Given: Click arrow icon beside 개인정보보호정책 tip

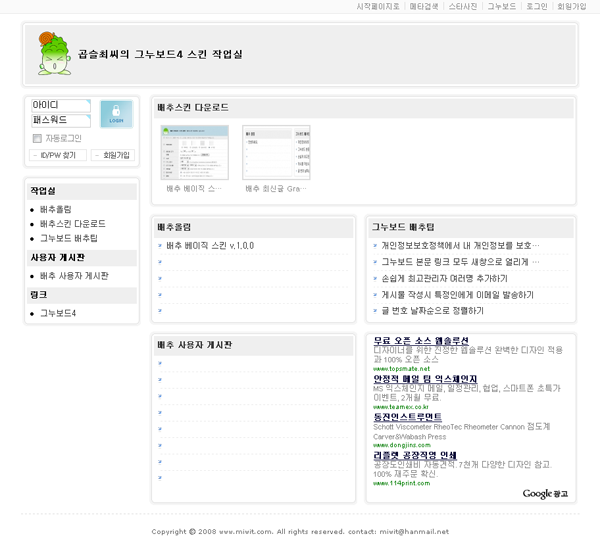Looking at the screenshot, I should pyautogui.click(x=375, y=246).
